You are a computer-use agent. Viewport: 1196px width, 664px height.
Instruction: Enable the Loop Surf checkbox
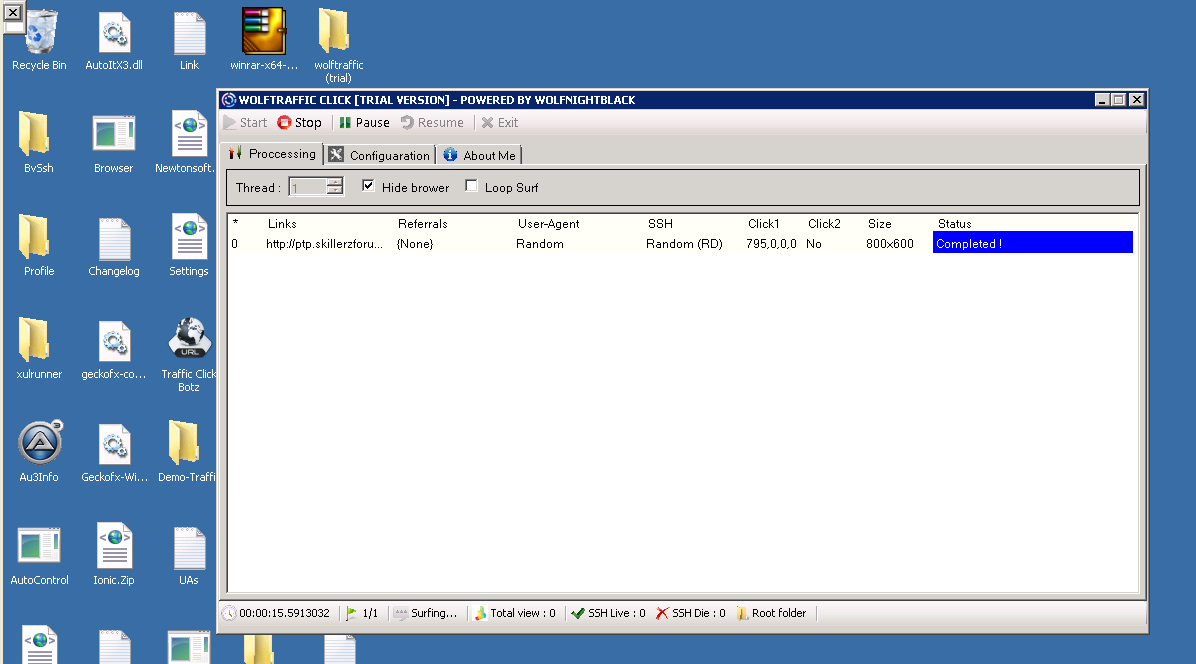[471, 186]
